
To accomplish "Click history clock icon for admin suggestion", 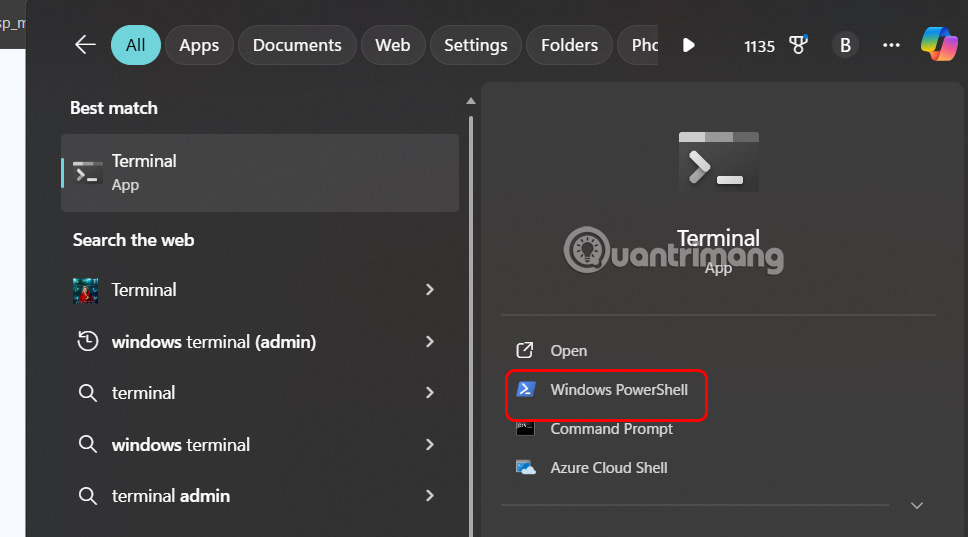I will coord(88,341).
